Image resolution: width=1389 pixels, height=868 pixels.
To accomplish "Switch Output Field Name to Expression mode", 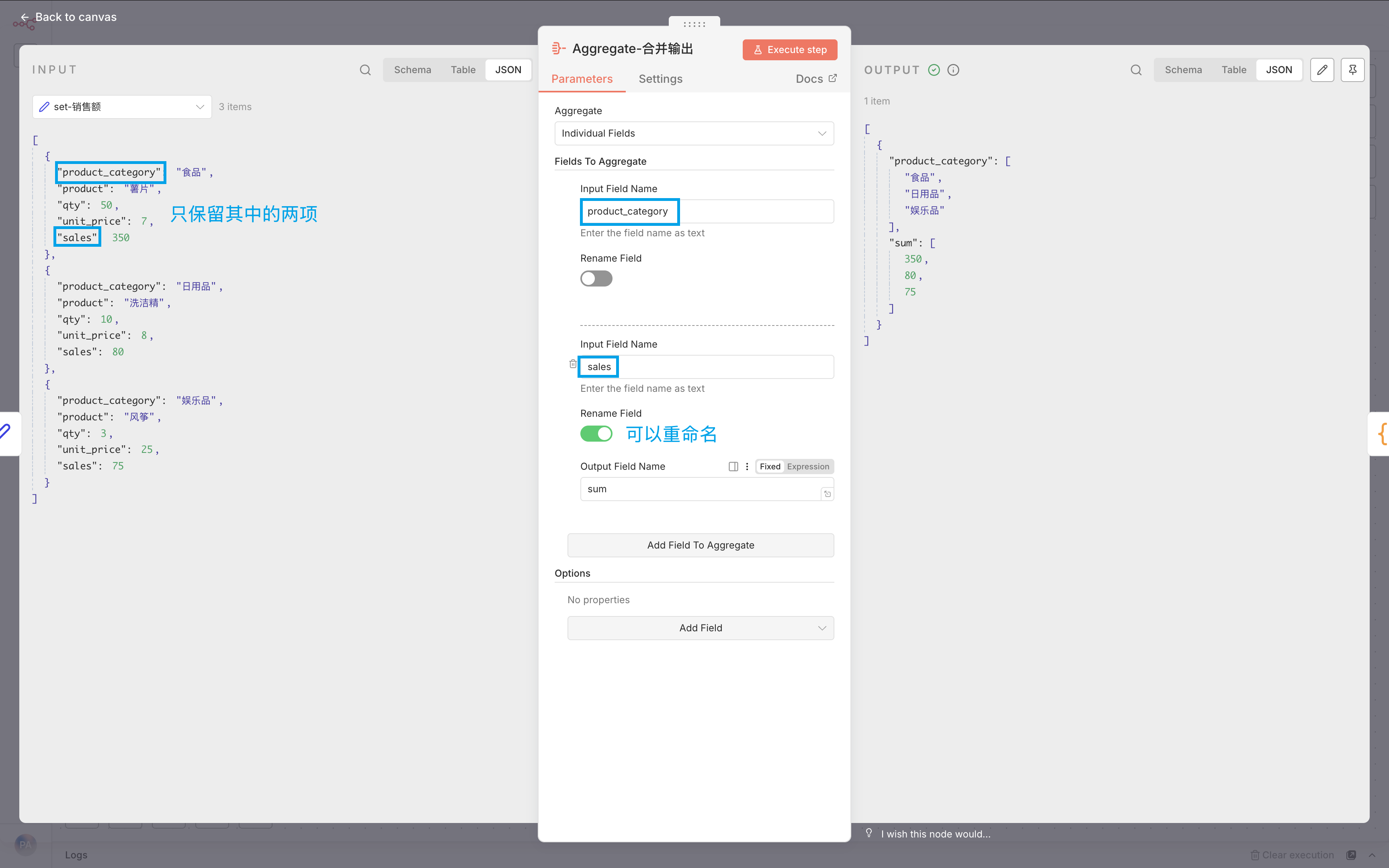I will tap(807, 467).
